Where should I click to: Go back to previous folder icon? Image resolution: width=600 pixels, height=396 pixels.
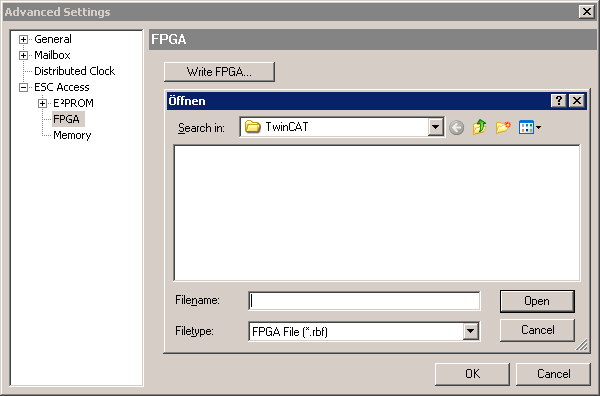click(457, 127)
